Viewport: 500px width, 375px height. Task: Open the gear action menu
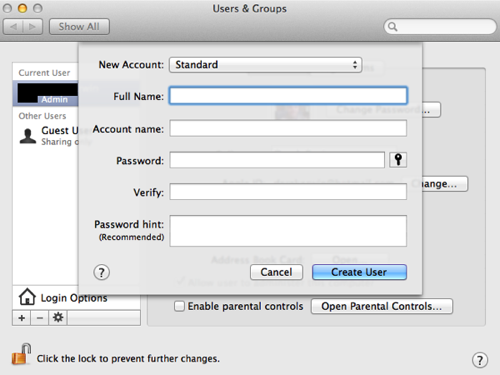coord(58,318)
